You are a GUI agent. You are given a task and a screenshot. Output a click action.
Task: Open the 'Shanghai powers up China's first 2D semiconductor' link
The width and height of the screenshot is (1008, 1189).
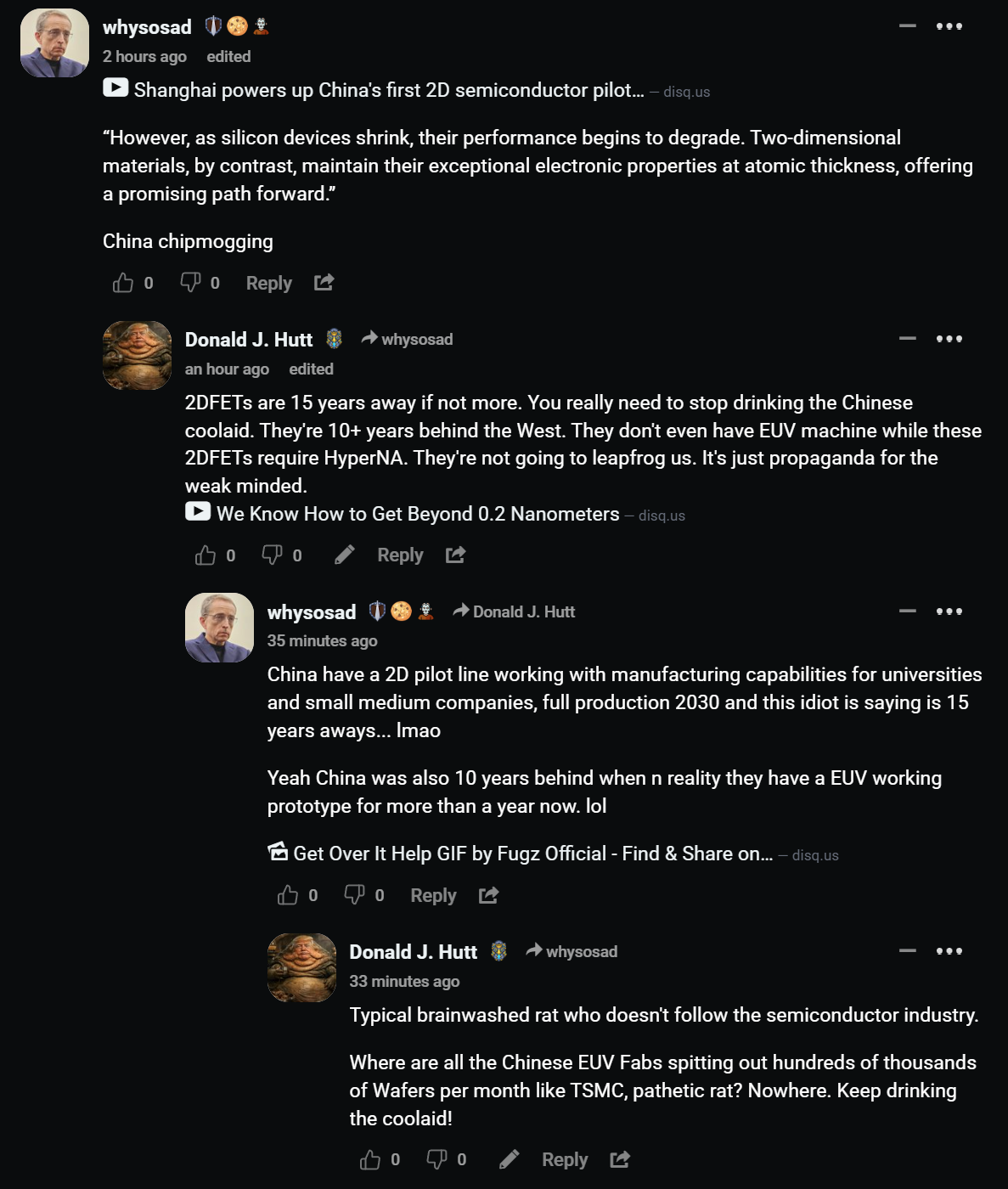[x=389, y=90]
